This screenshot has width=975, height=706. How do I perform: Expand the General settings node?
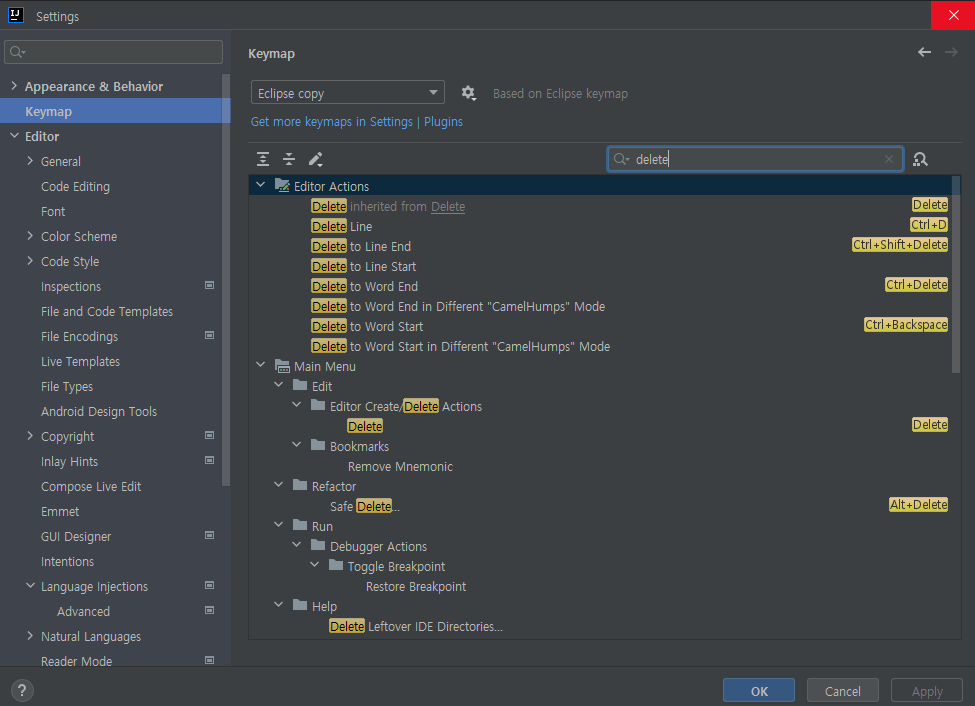30,160
